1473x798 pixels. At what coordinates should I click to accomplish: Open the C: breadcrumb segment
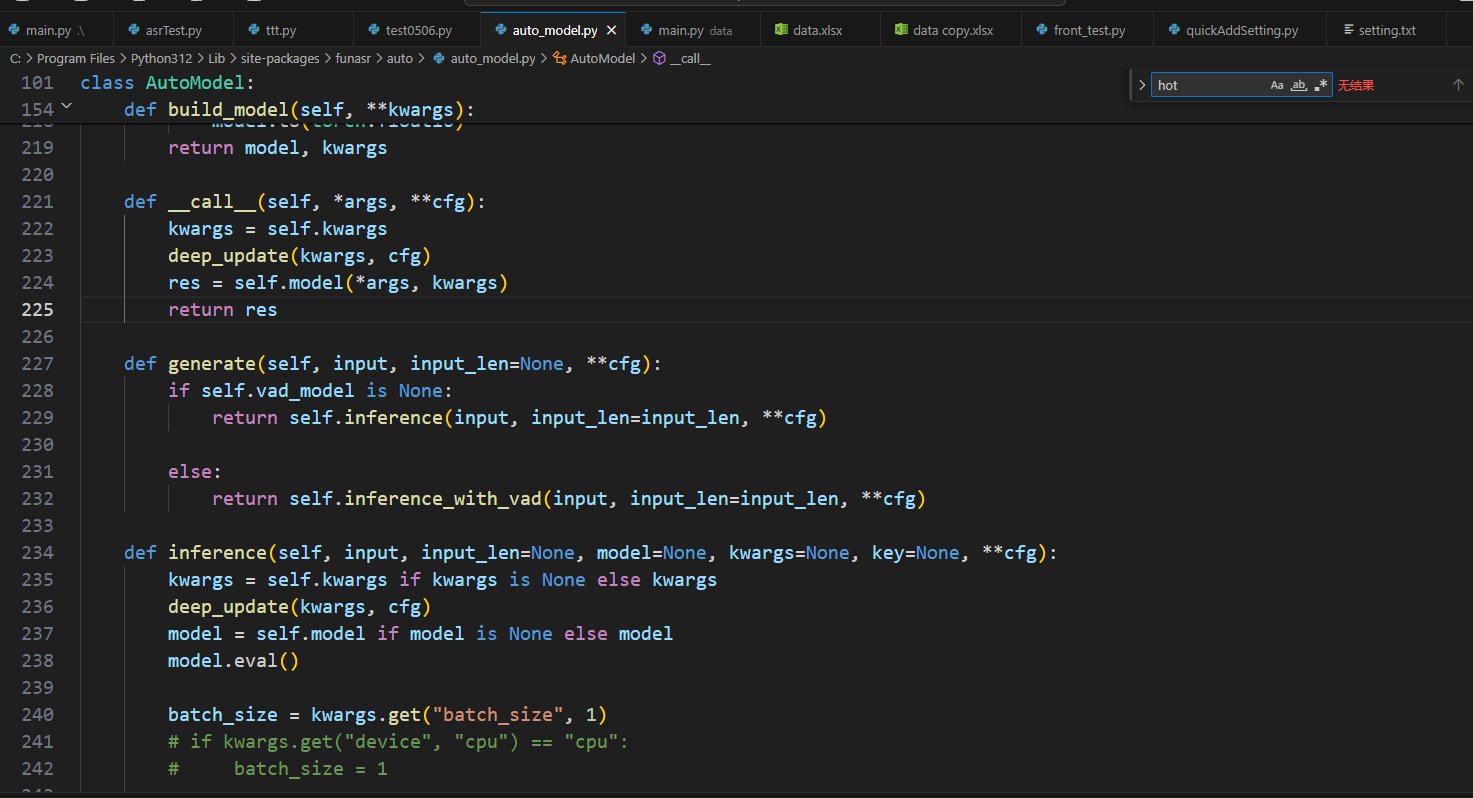15,58
